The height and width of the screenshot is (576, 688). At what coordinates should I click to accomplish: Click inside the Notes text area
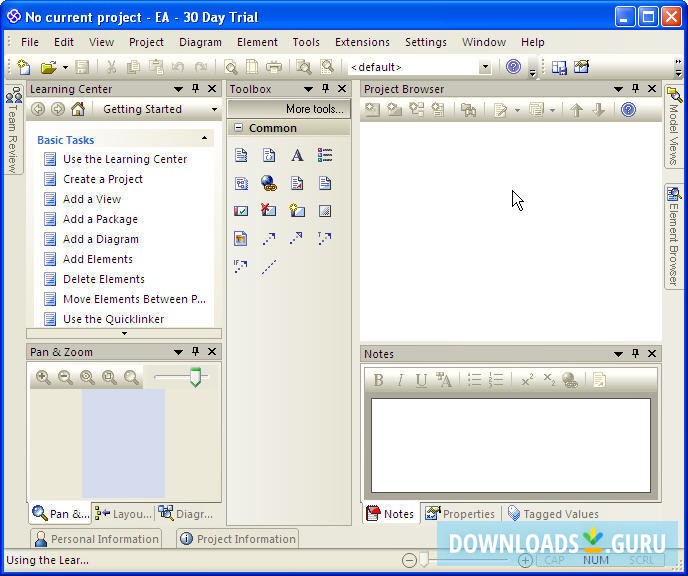point(511,445)
